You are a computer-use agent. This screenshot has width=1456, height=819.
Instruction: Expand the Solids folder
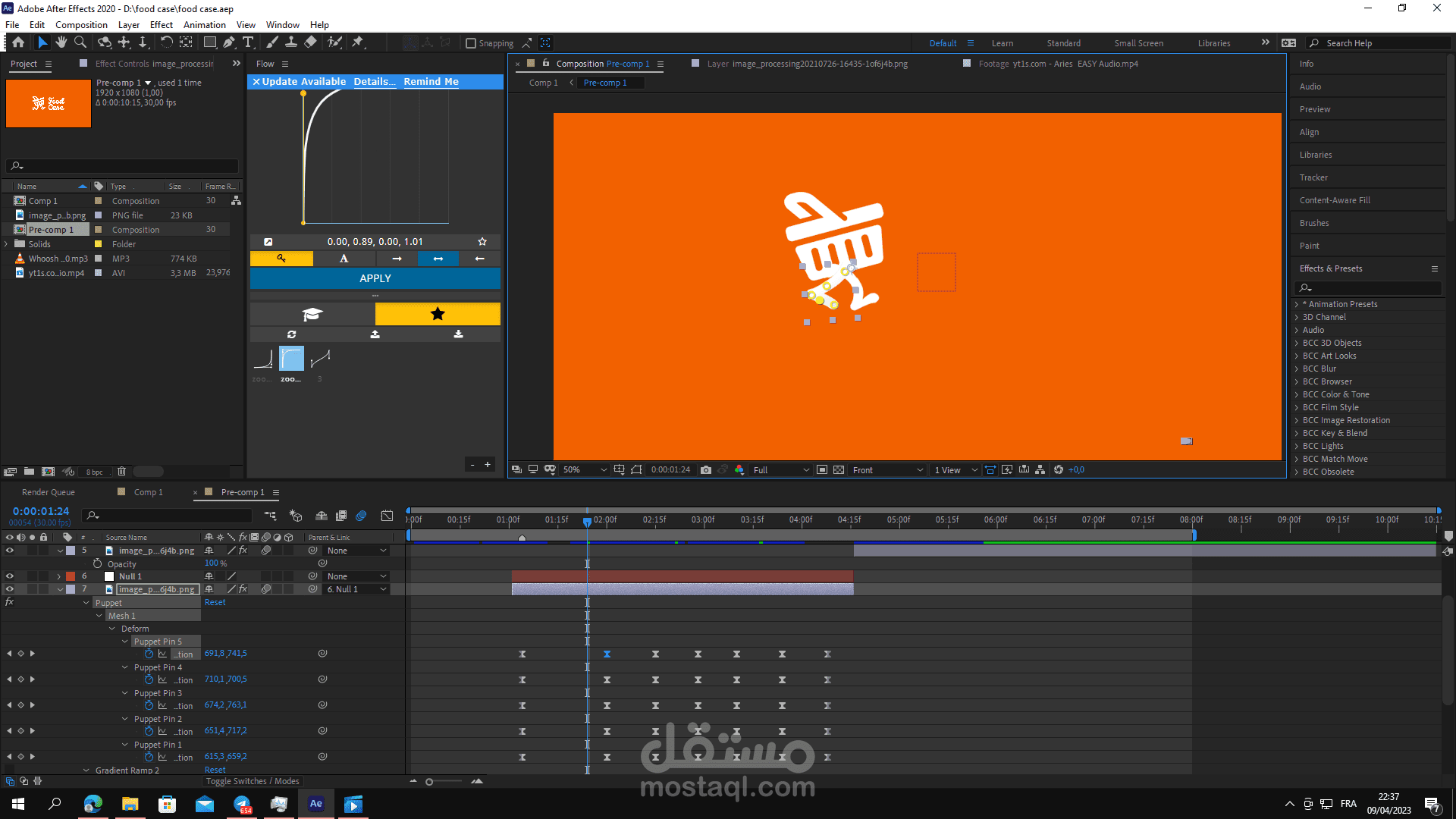pyautogui.click(x=7, y=244)
